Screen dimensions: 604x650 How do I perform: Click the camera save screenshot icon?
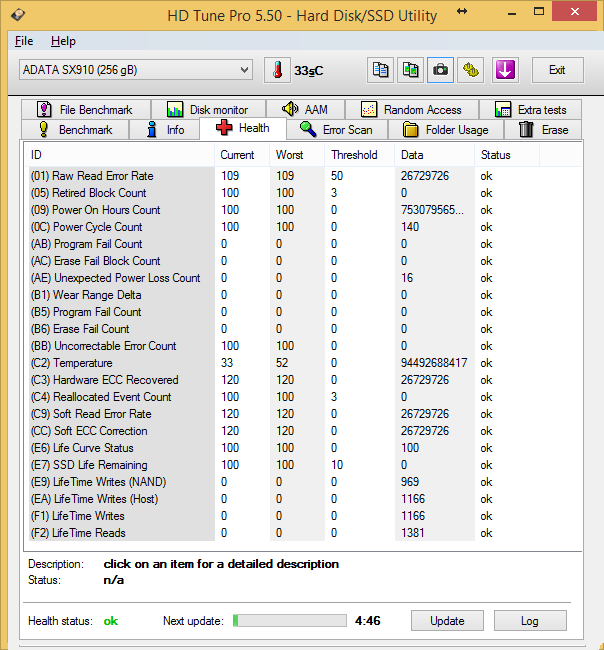(440, 70)
